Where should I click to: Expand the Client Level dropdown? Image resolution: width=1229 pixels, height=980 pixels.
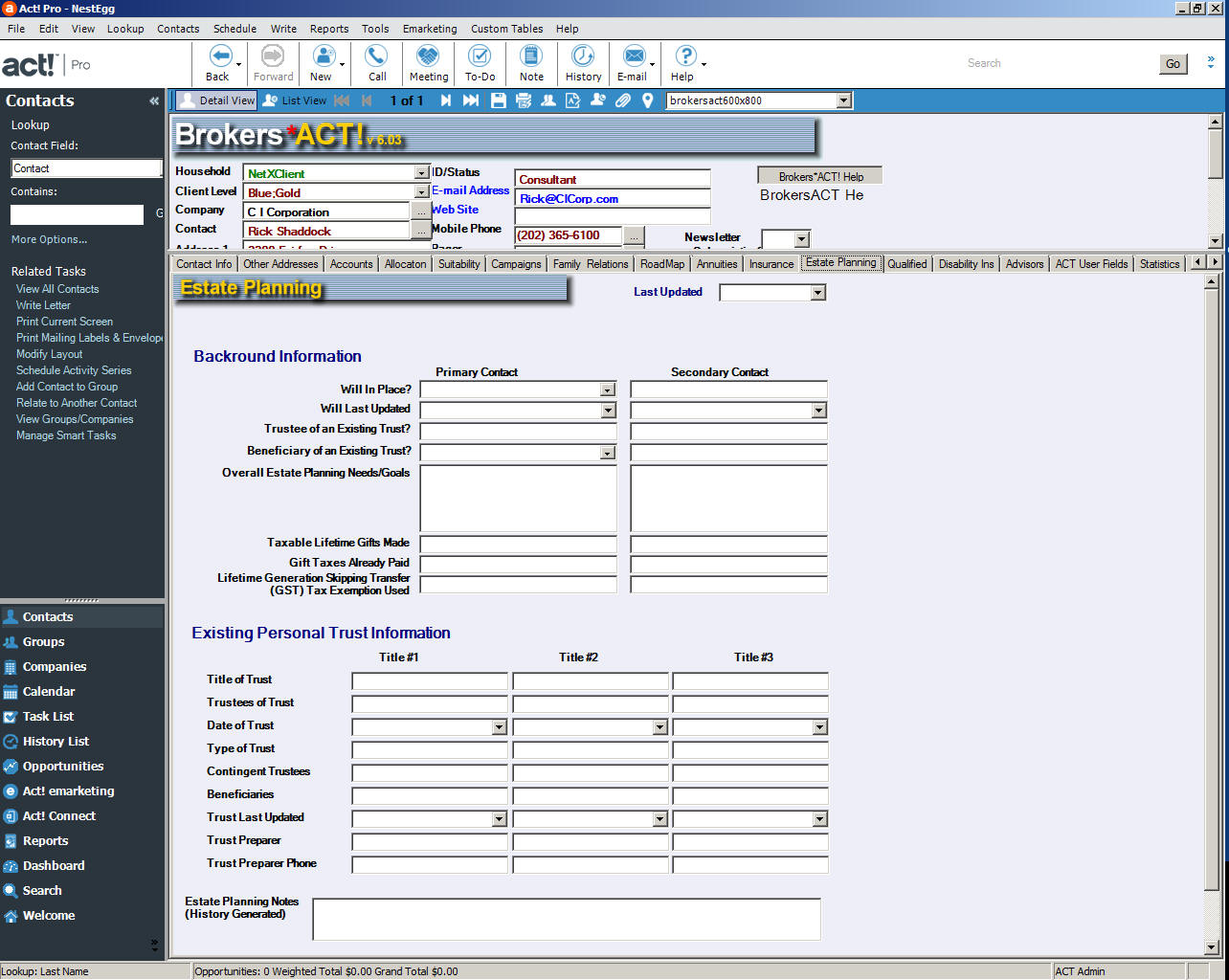[421, 192]
